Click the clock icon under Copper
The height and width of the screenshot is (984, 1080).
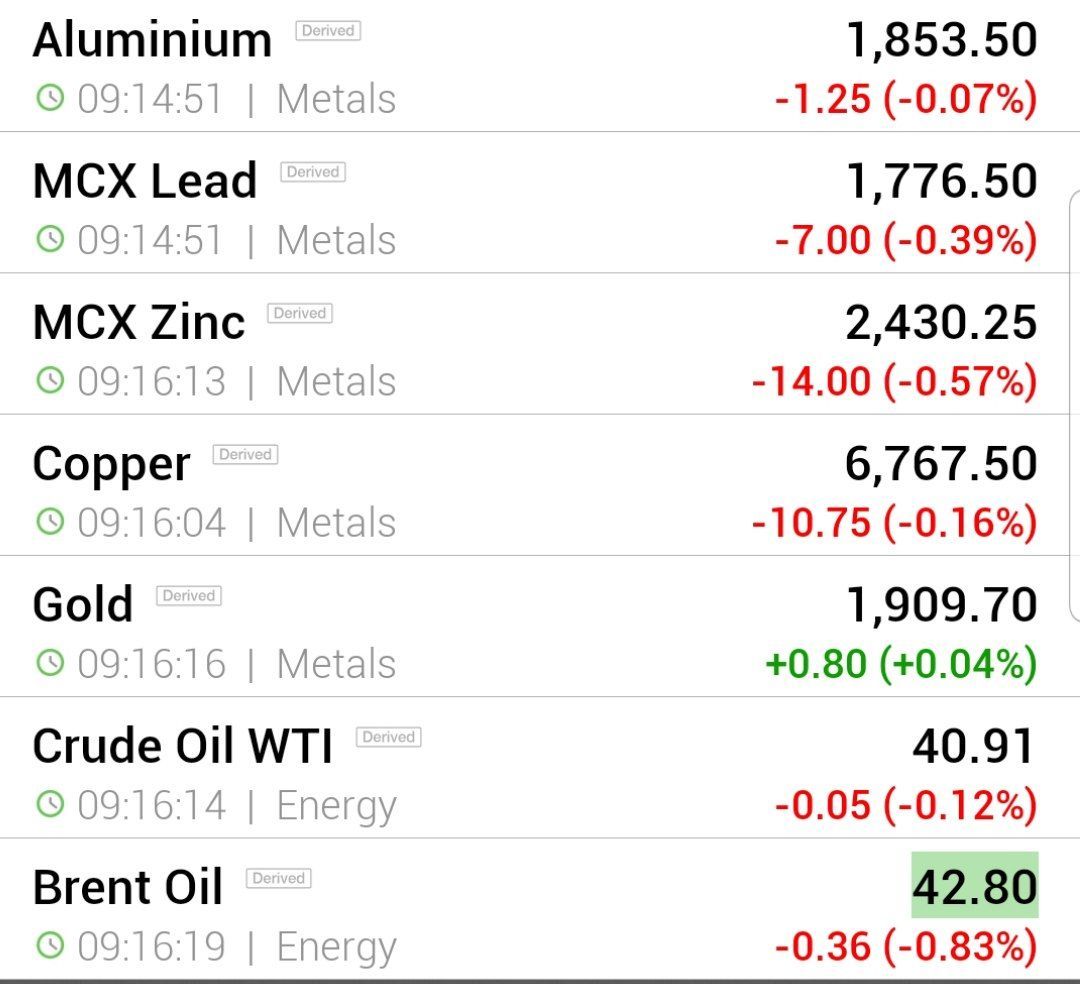50,521
